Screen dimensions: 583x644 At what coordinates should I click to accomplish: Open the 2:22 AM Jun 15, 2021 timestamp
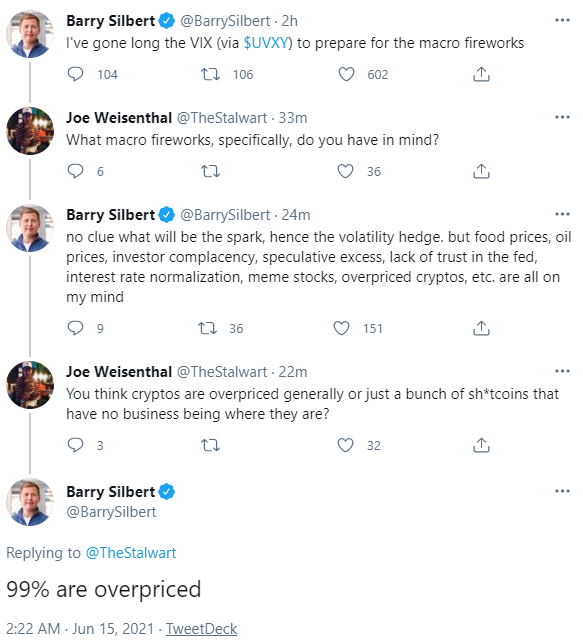pos(80,629)
